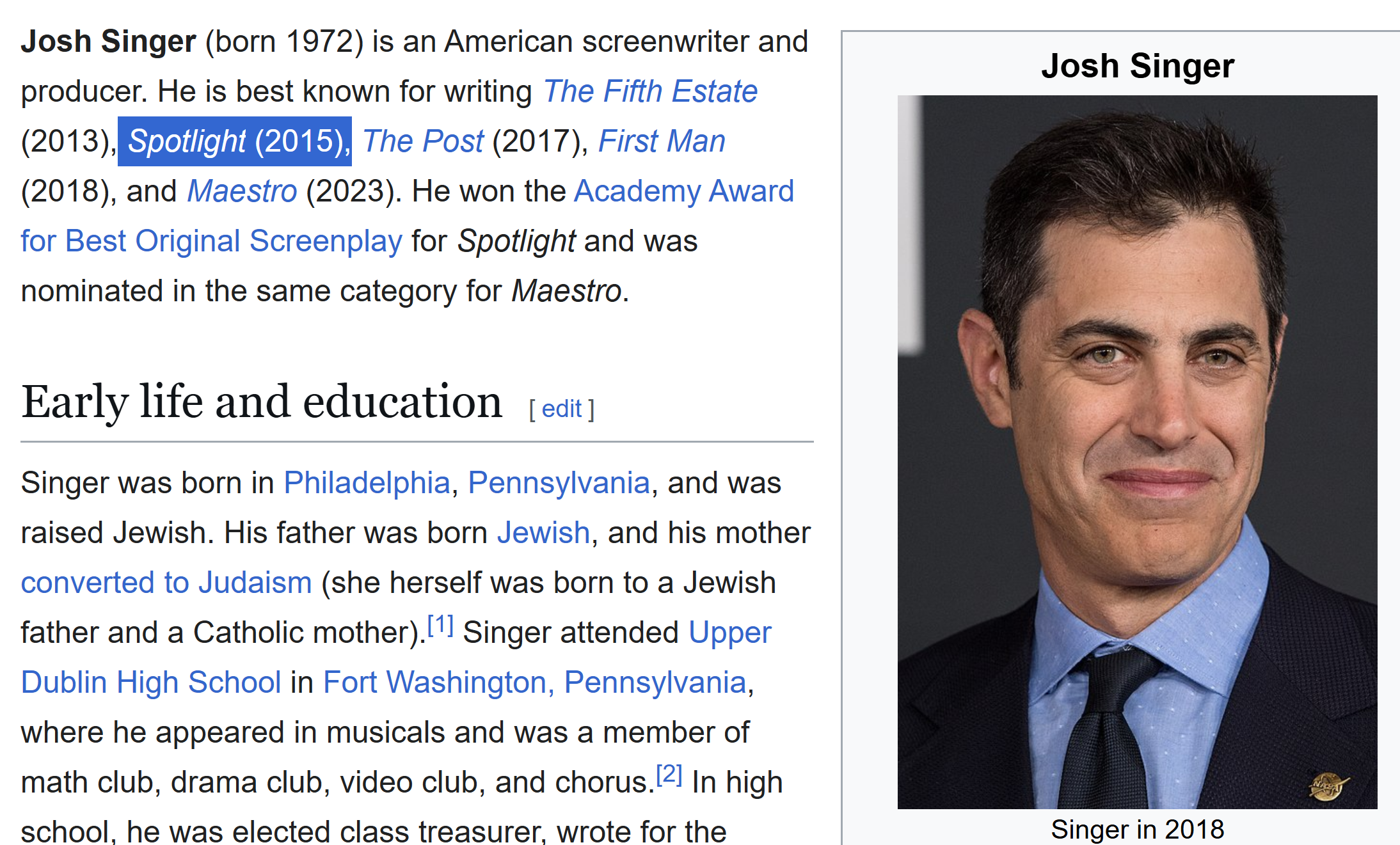Click the highlighted Spotlight link
This screenshot has width=1400, height=845.
point(187,141)
